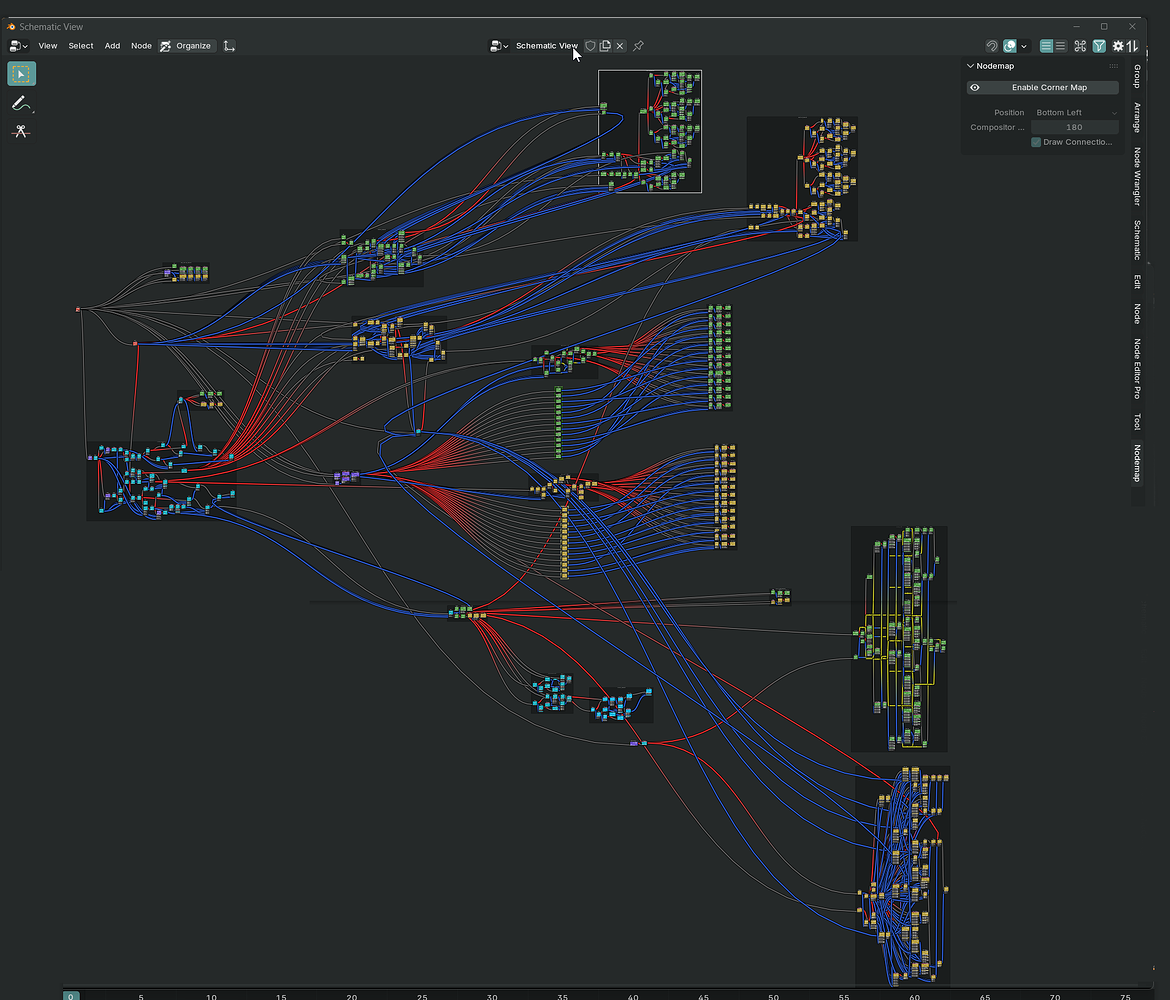Select the box select tool
Screen dimensions: 1170x1000
pyautogui.click(x=22, y=74)
